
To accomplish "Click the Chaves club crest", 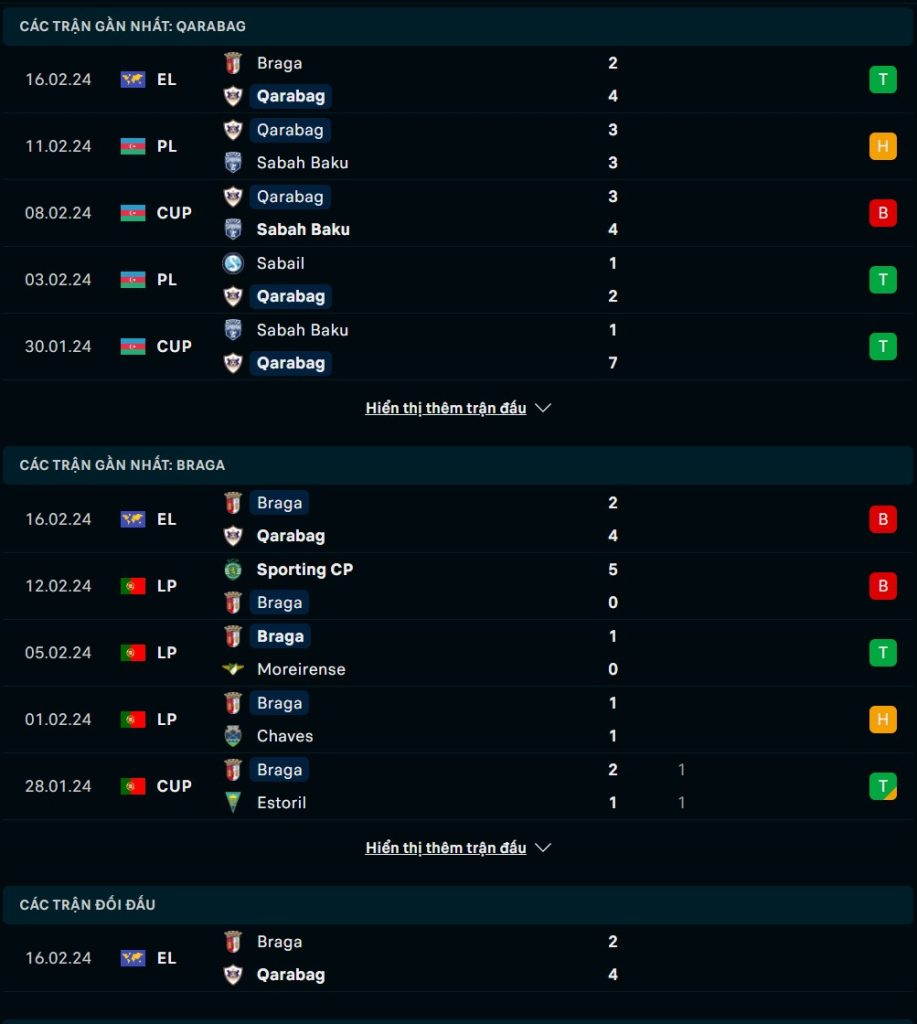I will pyautogui.click(x=233, y=736).
